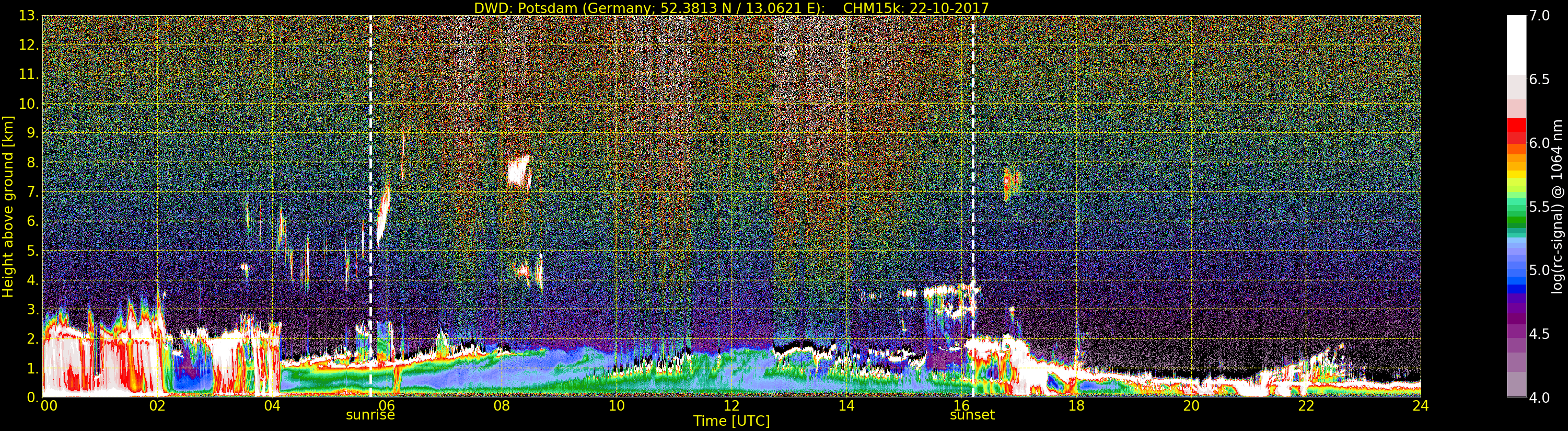Click the 6.5 value on the colorbar
Viewport: 1568px width, 431px height.
click(x=1540, y=80)
